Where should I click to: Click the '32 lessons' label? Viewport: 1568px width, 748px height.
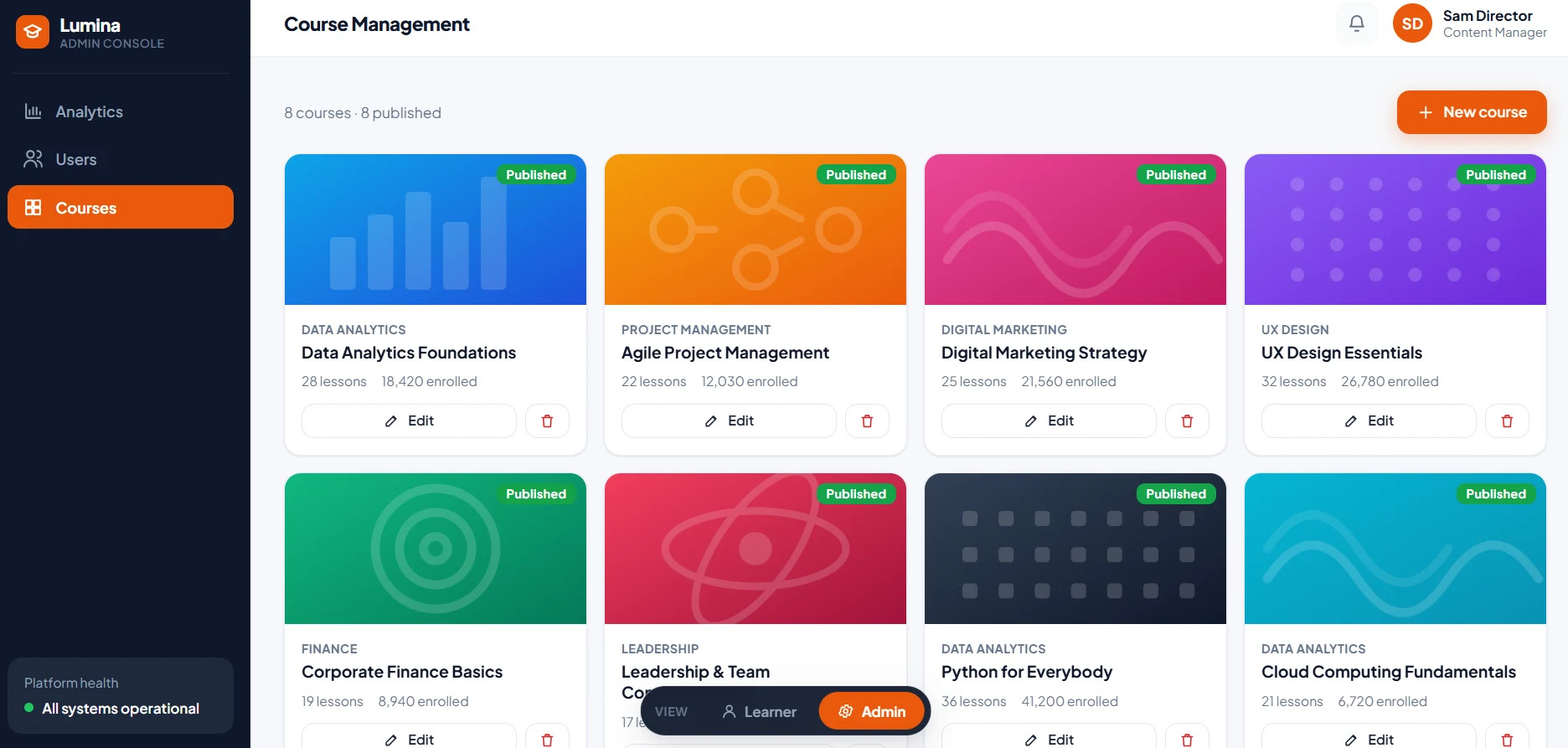tap(1293, 381)
